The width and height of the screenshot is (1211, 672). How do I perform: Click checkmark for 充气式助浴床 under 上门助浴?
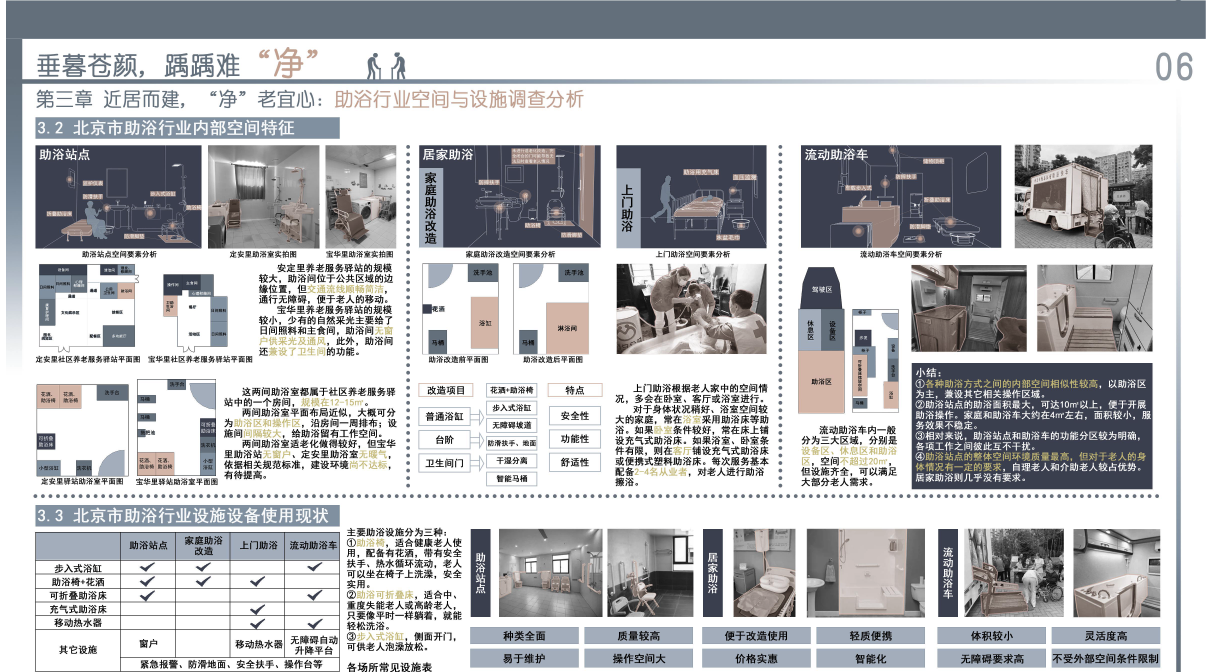258,609
